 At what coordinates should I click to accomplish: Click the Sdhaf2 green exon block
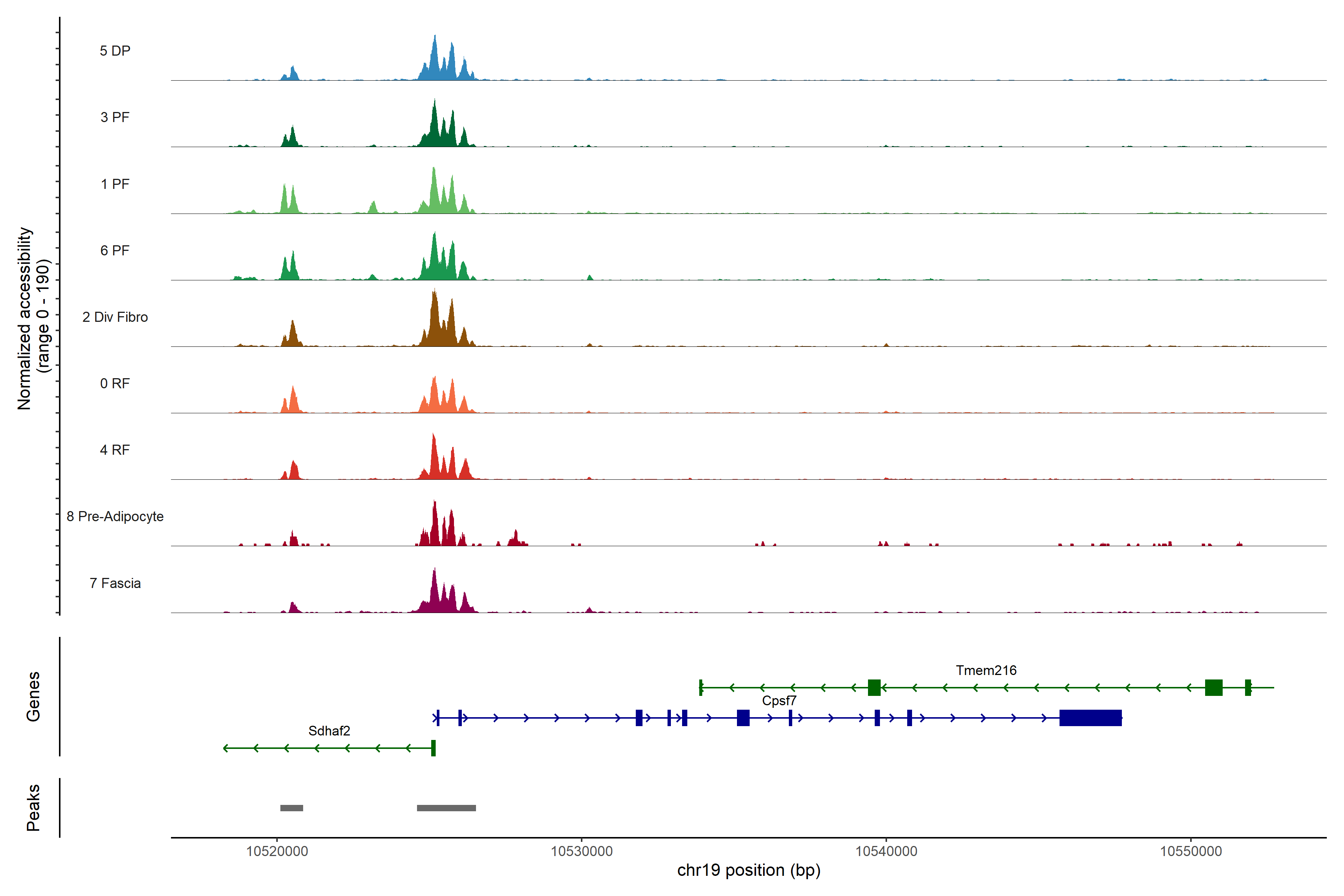coord(434,748)
